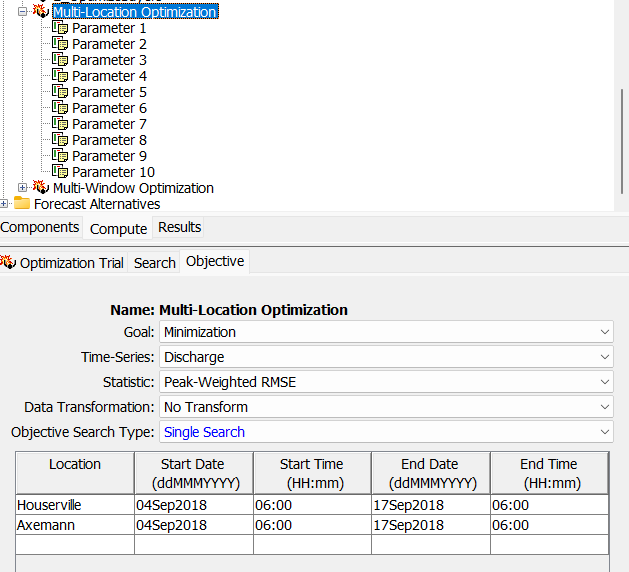
Task: Switch to the Compute tab
Action: point(118,229)
